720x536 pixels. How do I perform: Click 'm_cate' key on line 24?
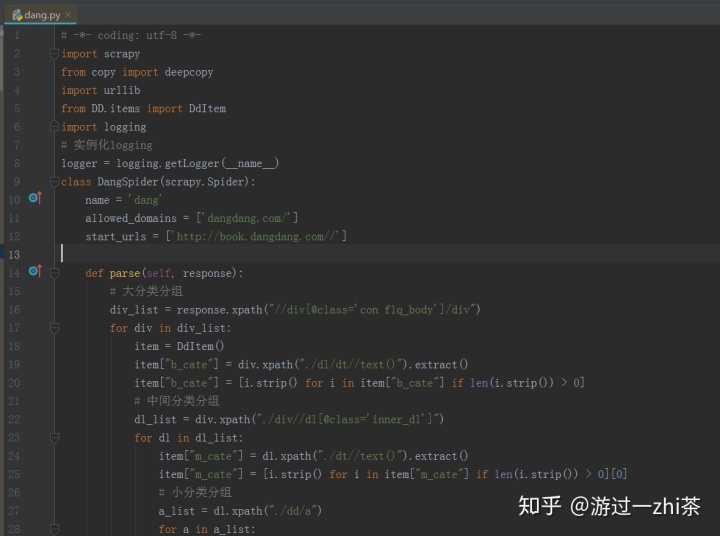tap(213, 456)
